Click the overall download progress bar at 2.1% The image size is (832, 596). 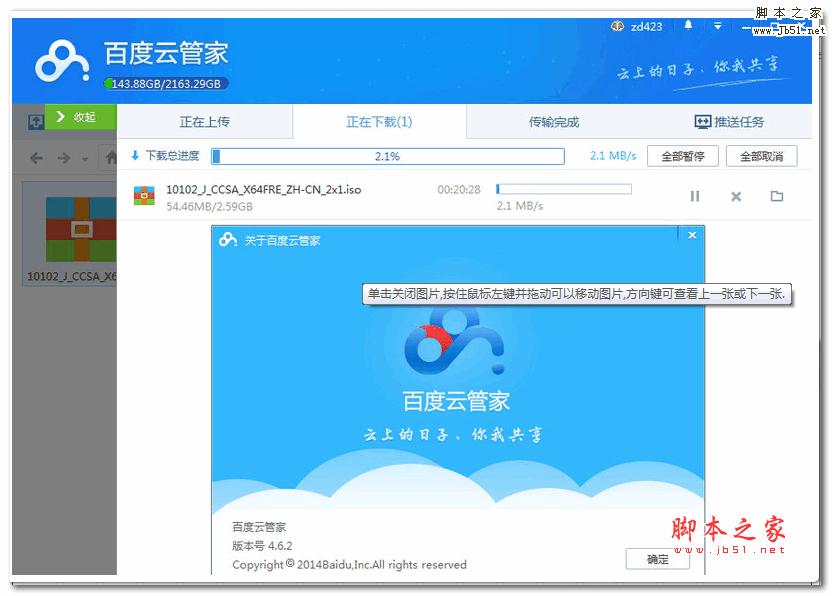point(388,156)
